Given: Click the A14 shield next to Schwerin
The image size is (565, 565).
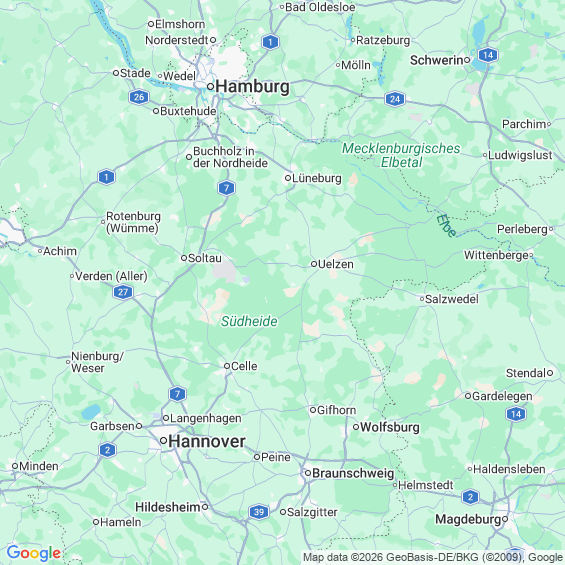Looking at the screenshot, I should pos(488,55).
